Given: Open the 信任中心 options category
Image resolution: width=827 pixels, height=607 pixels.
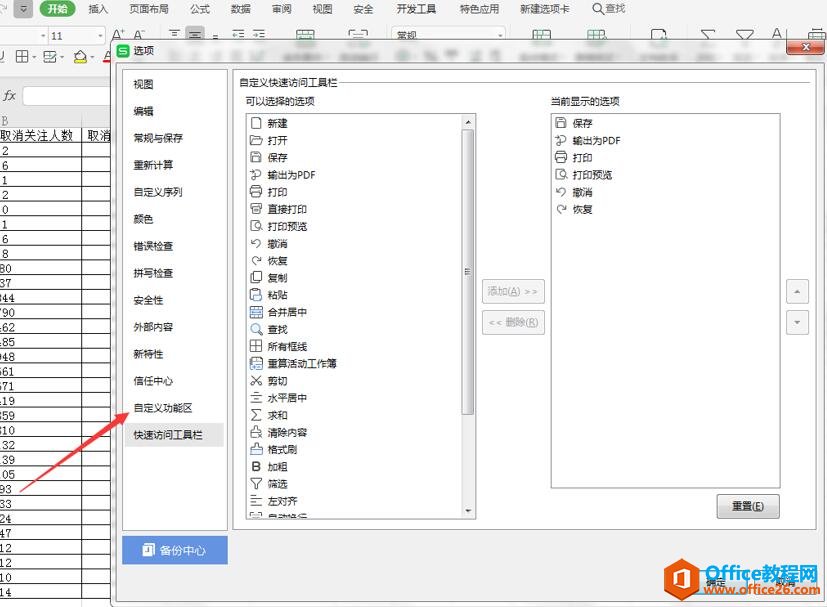Looking at the screenshot, I should point(153,381).
